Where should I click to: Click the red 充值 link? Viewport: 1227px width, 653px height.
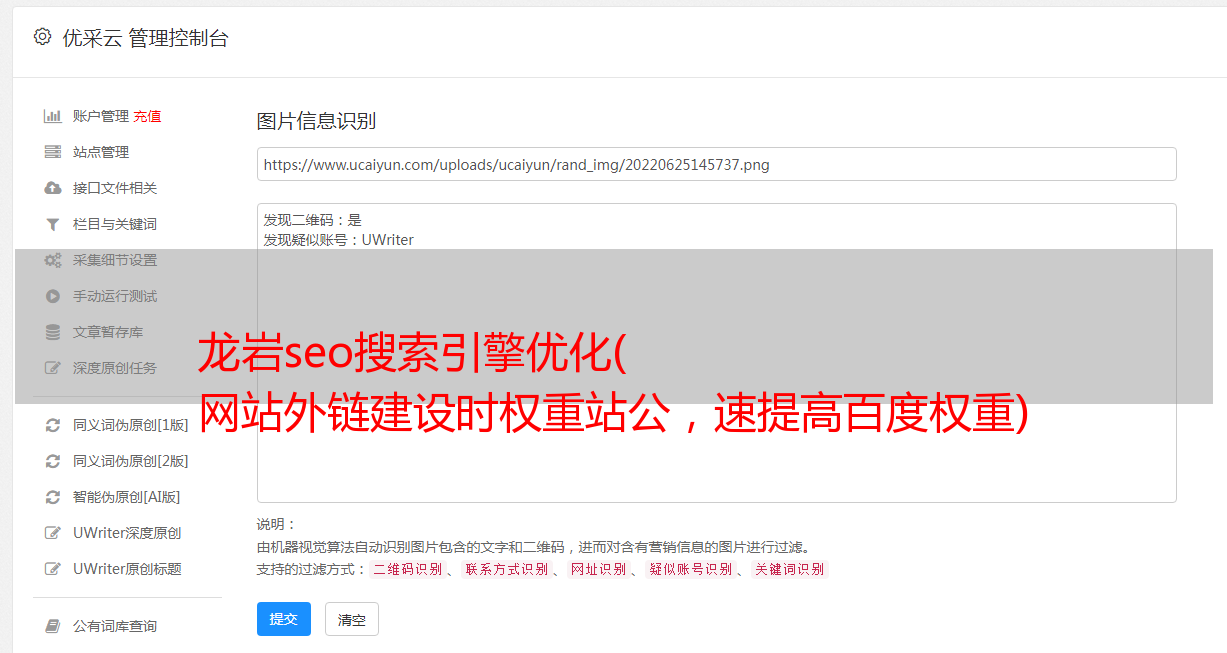(x=147, y=116)
